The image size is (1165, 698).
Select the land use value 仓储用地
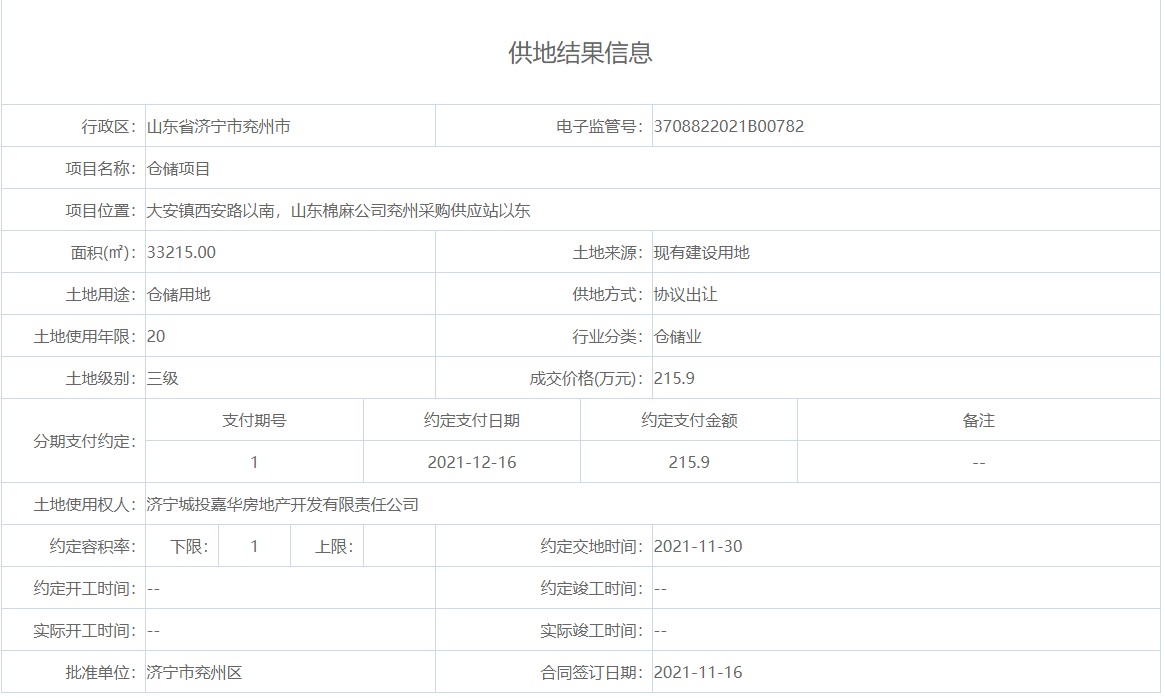click(x=178, y=295)
